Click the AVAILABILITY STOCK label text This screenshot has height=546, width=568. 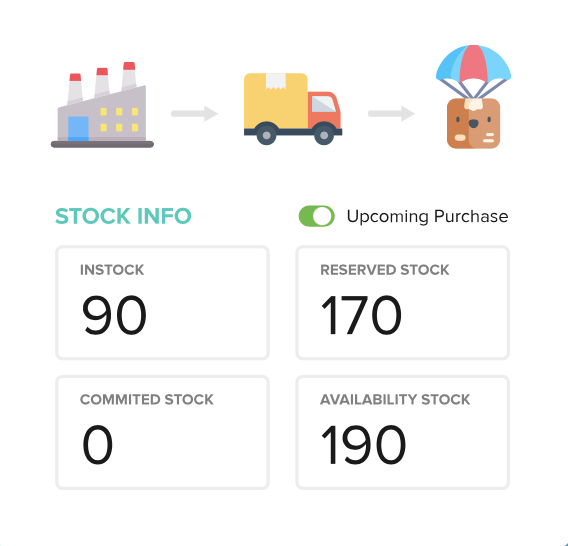(x=395, y=400)
